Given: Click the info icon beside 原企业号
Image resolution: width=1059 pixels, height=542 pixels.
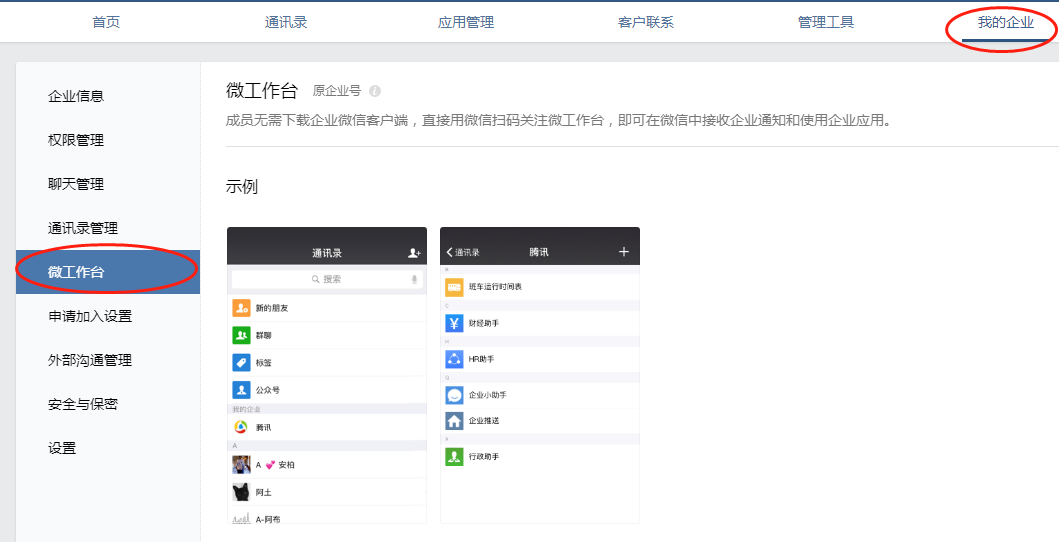Looking at the screenshot, I should click(x=375, y=91).
